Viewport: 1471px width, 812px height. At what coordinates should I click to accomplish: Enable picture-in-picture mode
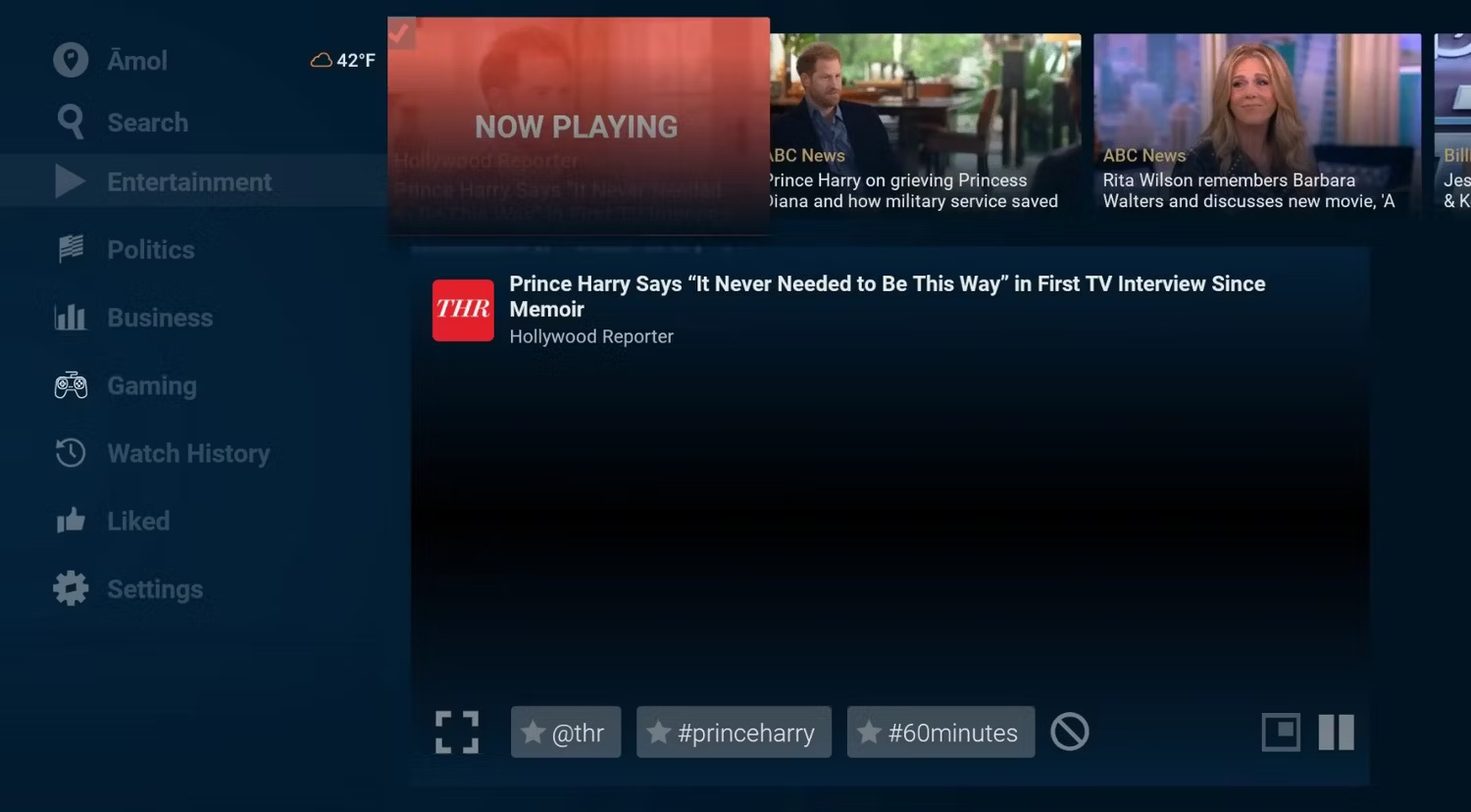click(x=1281, y=732)
